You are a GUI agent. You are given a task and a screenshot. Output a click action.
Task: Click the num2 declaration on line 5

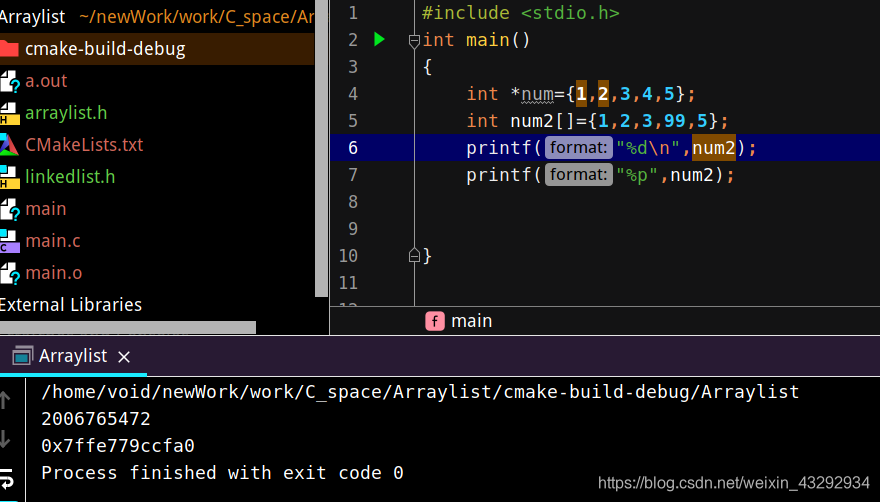tap(532, 121)
